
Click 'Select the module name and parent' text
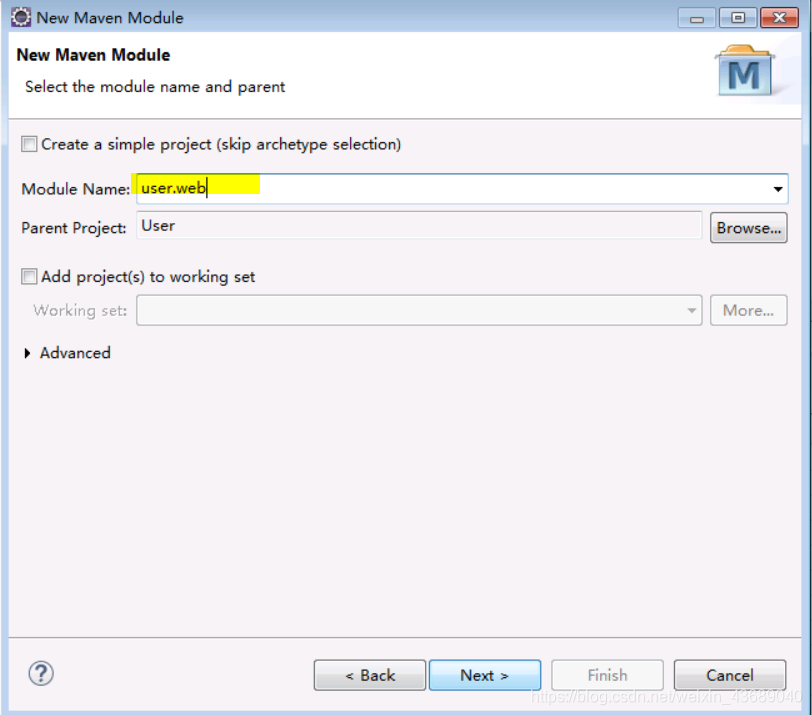[x=155, y=86]
